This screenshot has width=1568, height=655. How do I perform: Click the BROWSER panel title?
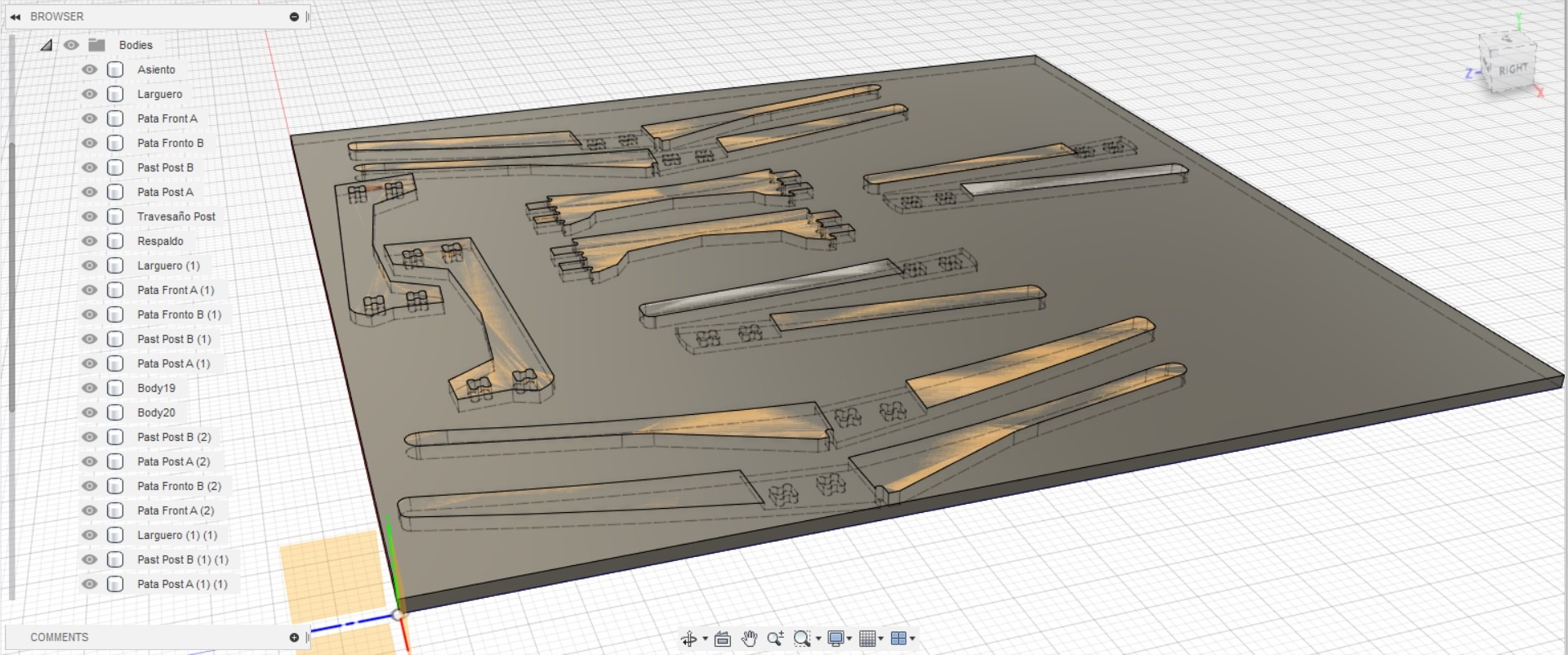[x=56, y=16]
